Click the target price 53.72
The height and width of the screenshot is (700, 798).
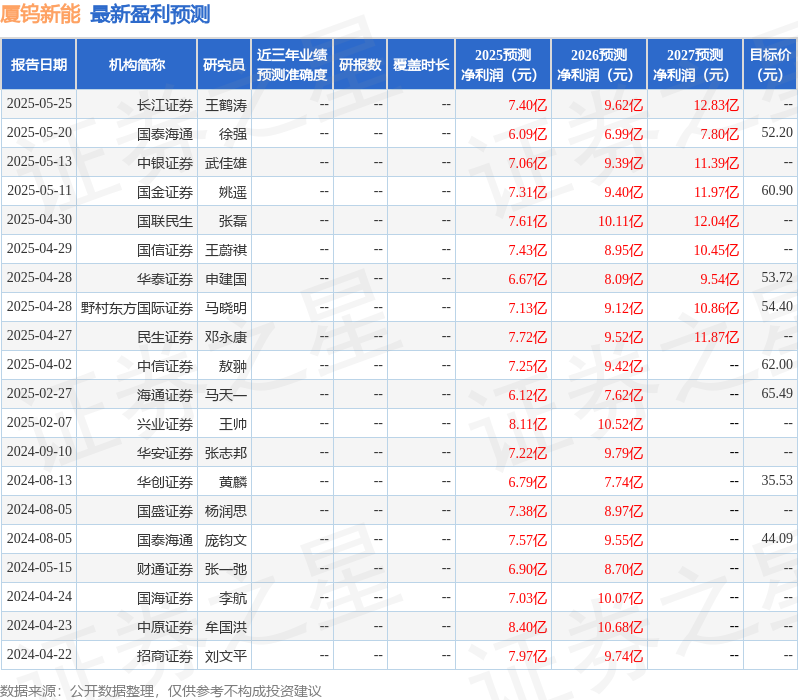click(777, 278)
